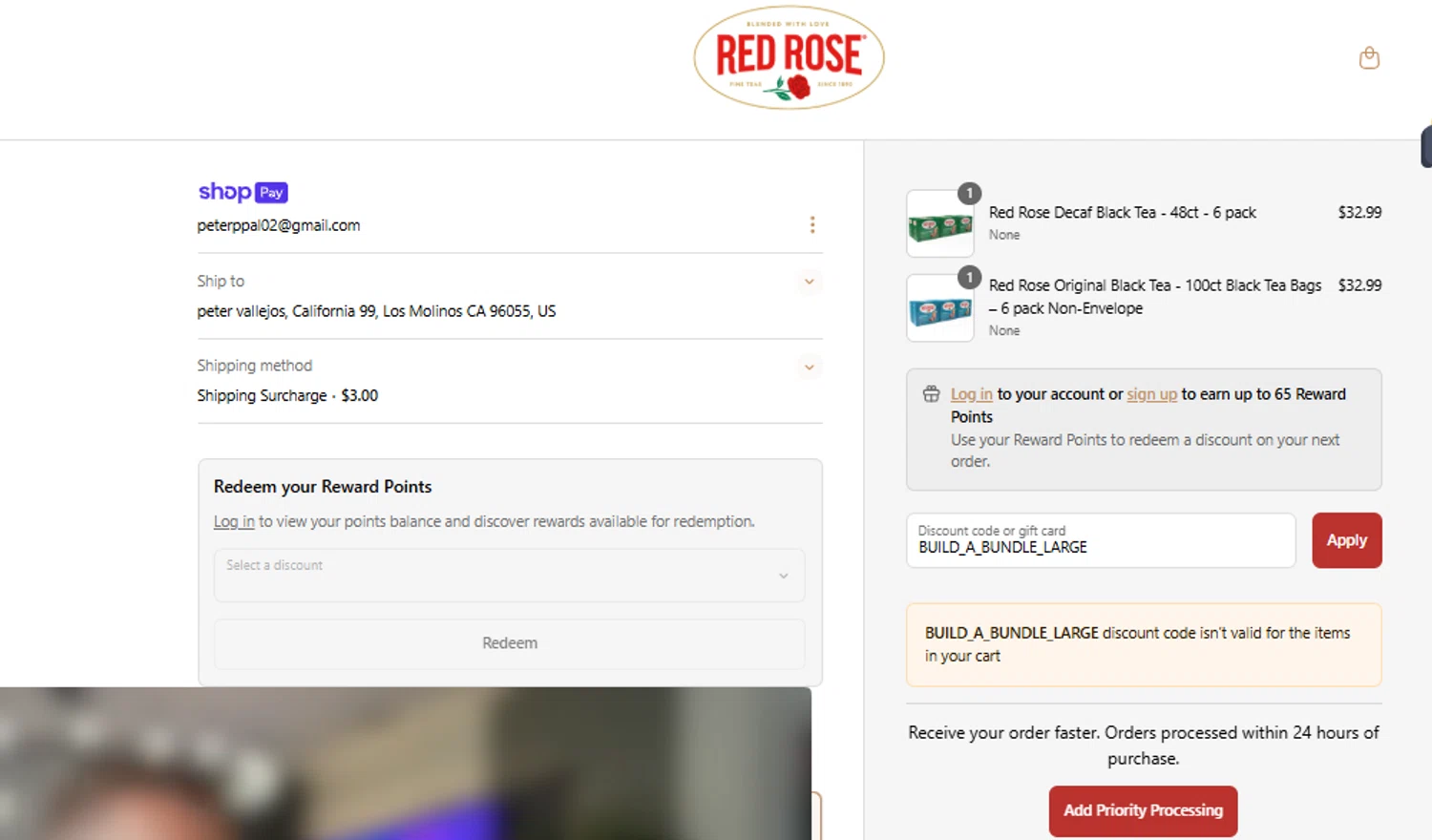Click the Apply discount button
The image size is (1432, 840).
pos(1347,540)
